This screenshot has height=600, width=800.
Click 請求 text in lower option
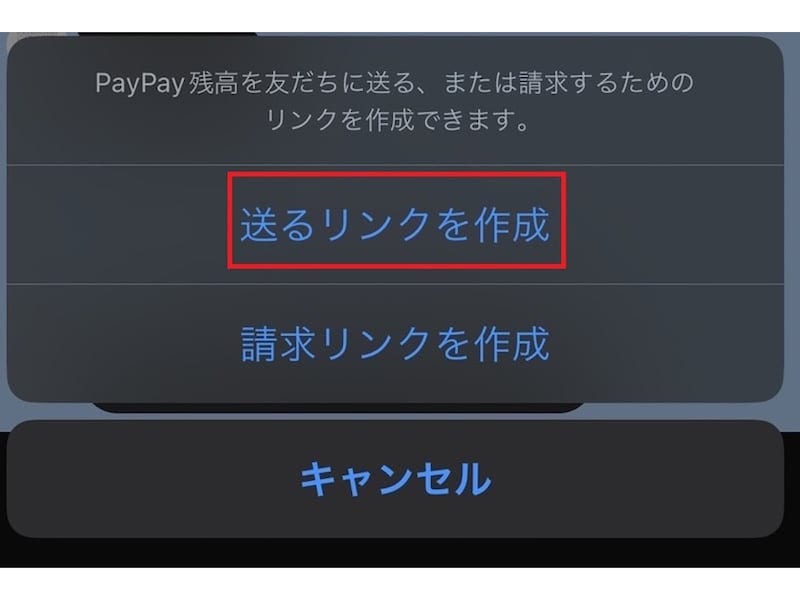click(x=277, y=344)
